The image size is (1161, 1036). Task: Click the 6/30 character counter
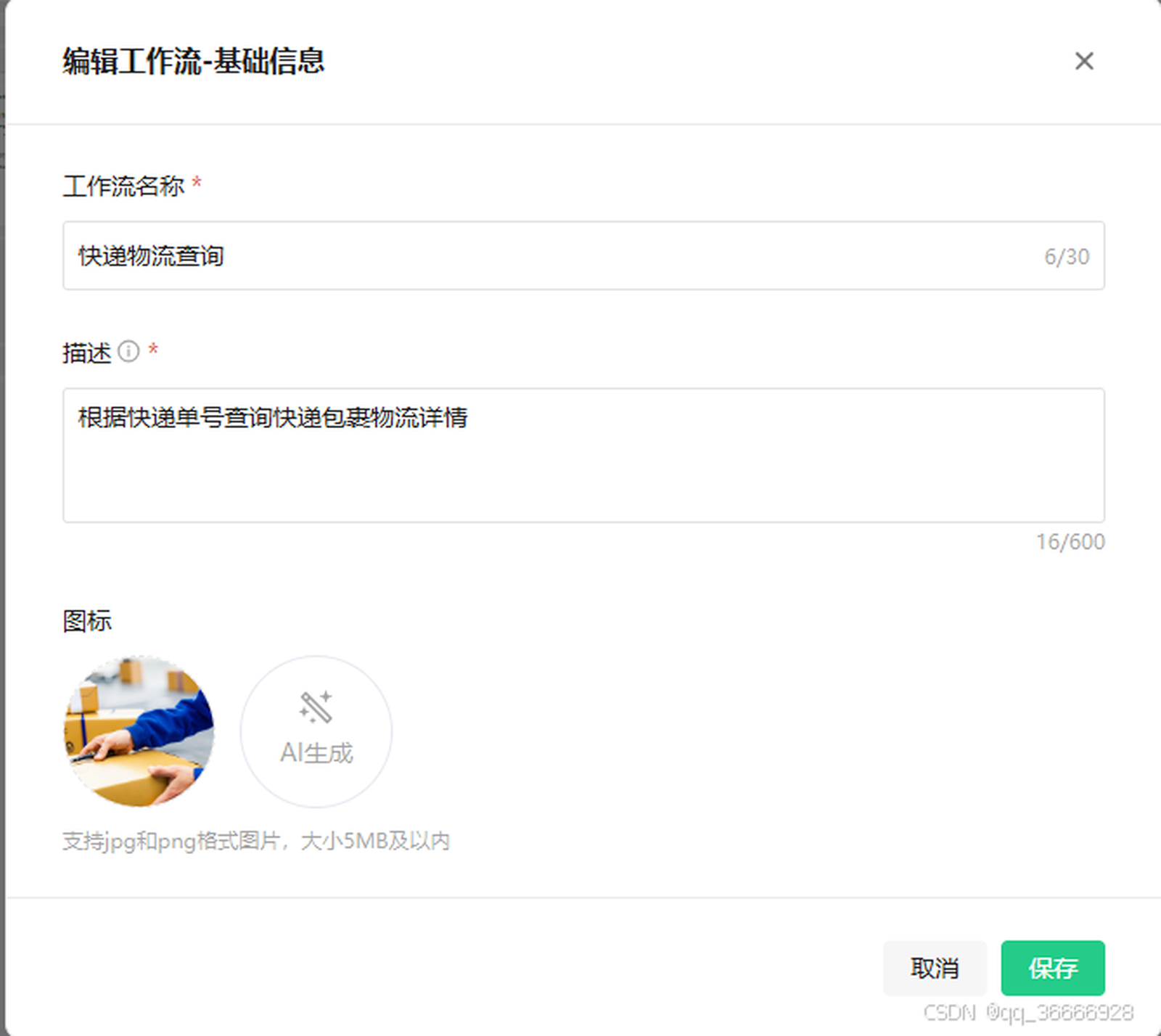1067,257
